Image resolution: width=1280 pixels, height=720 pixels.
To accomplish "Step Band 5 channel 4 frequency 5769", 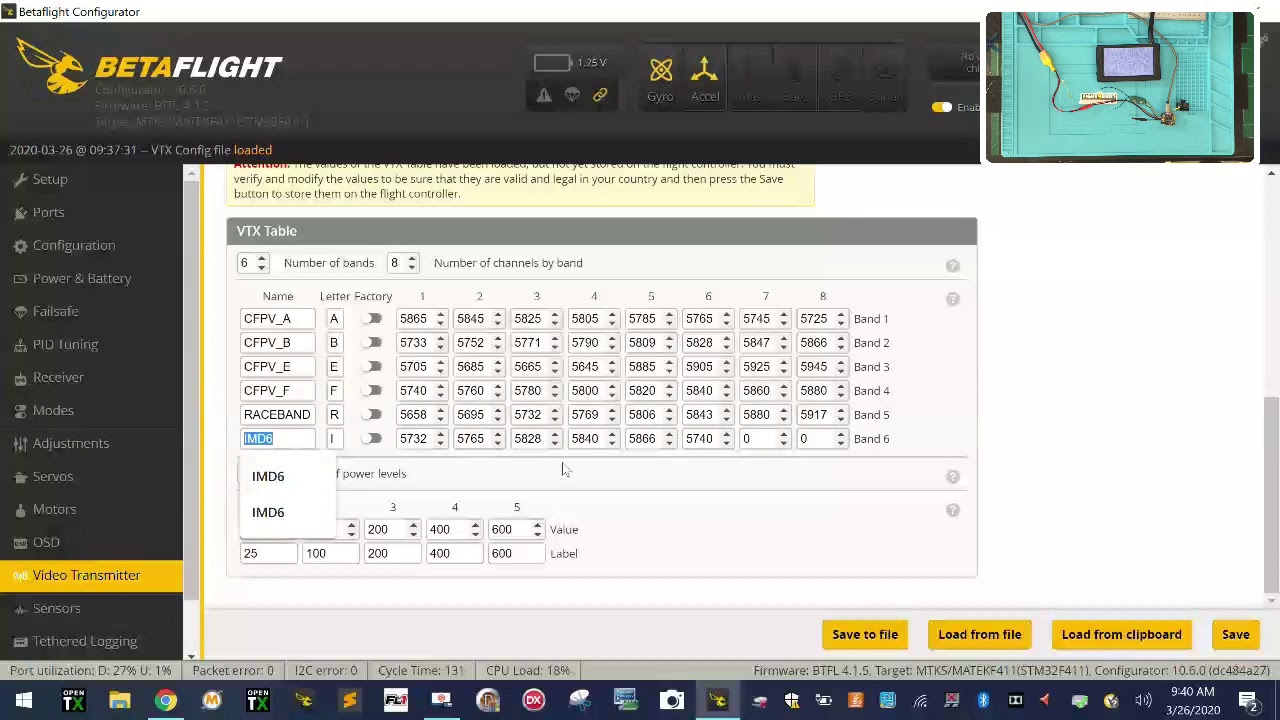I will tap(612, 415).
